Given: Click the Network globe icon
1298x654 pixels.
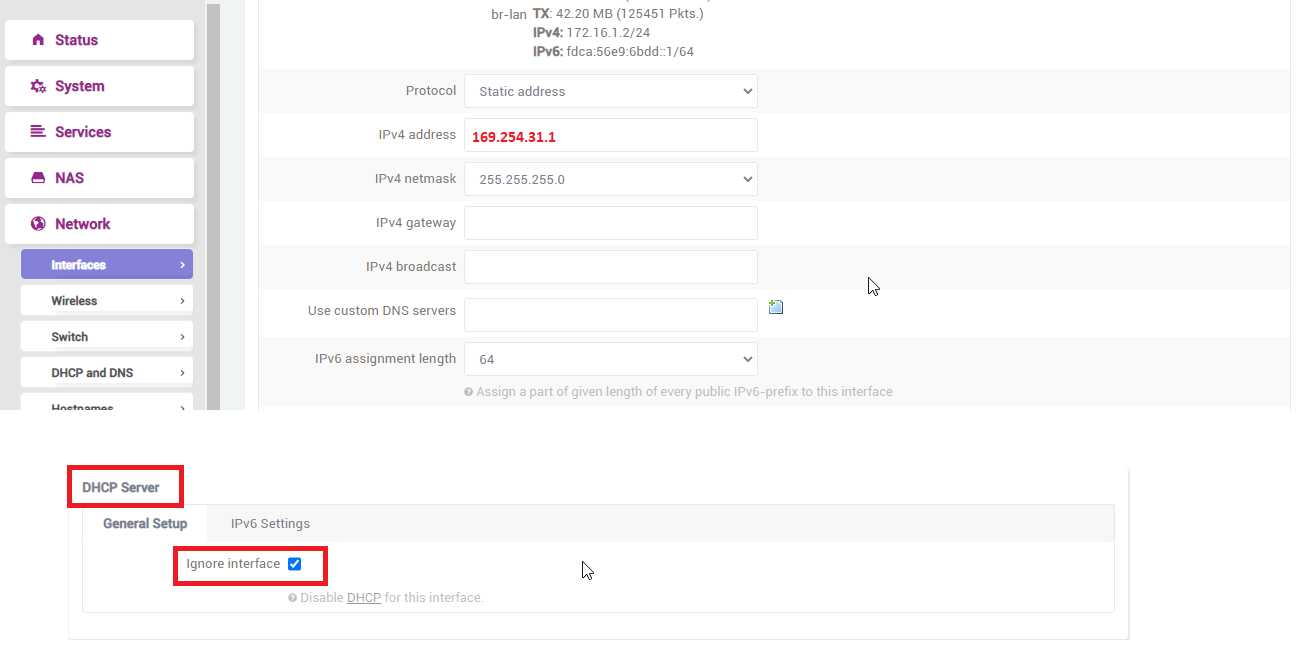Looking at the screenshot, I should 38,224.
